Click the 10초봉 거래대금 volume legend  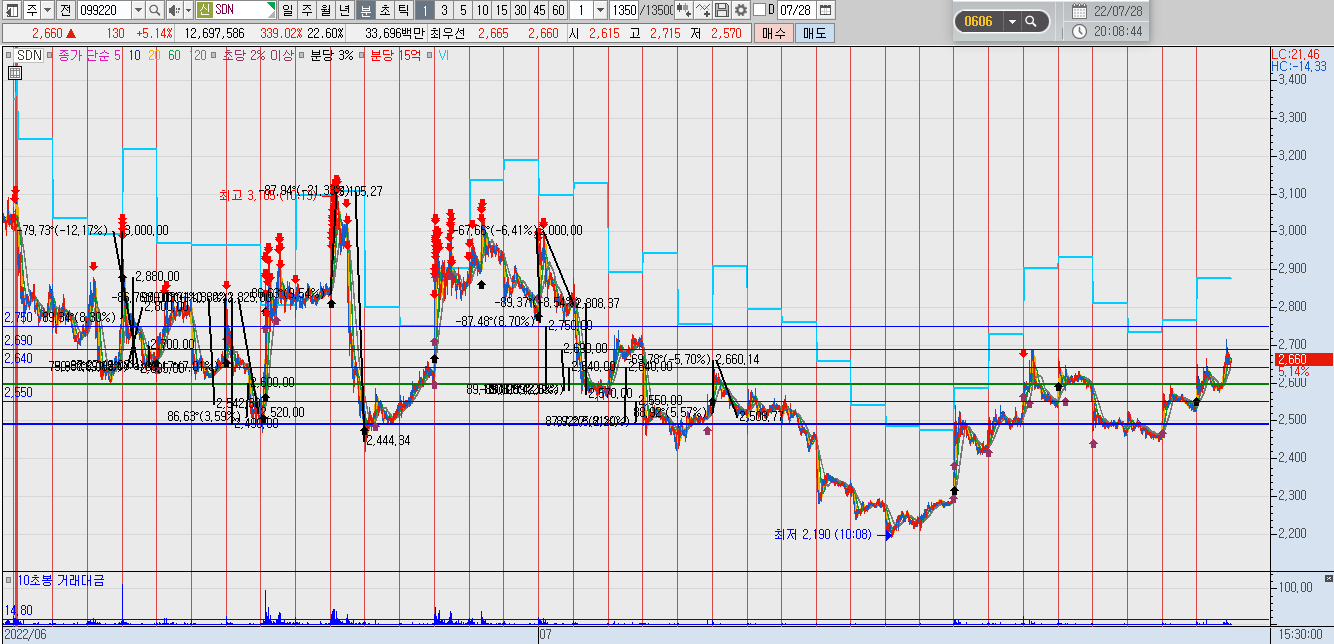(x=61, y=580)
